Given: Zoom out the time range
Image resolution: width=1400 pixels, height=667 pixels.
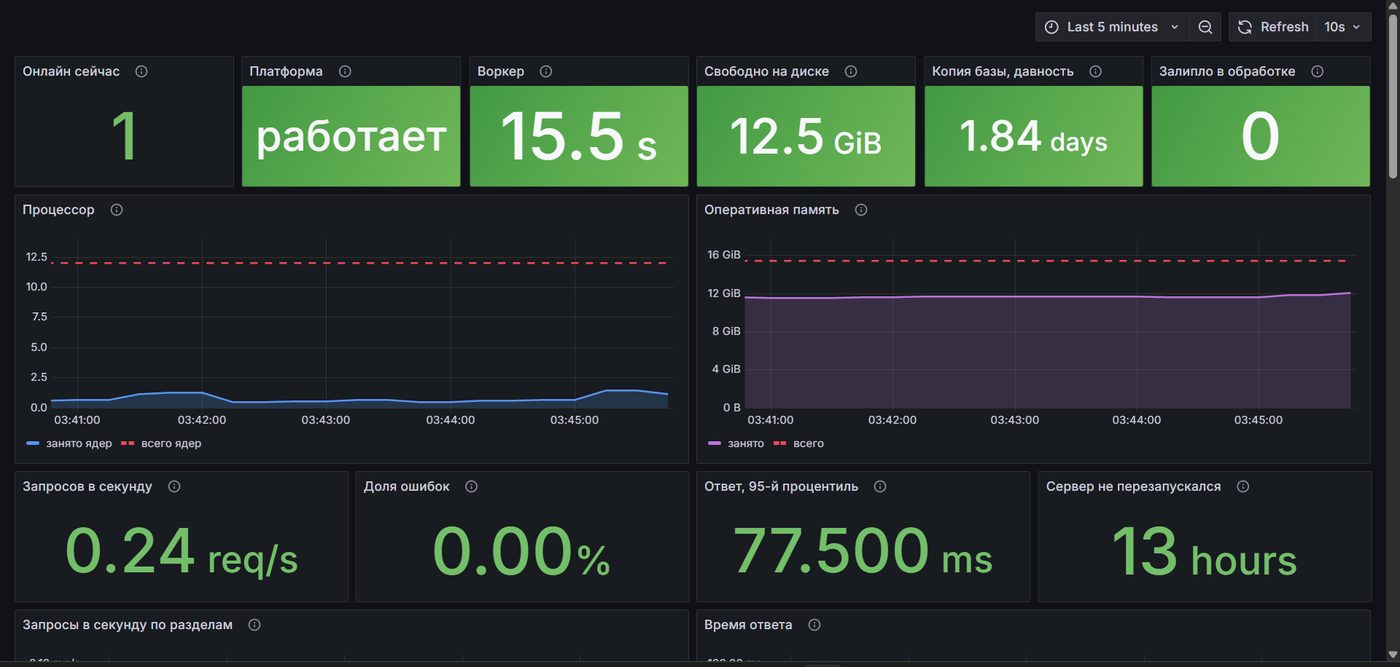Looking at the screenshot, I should [1205, 27].
